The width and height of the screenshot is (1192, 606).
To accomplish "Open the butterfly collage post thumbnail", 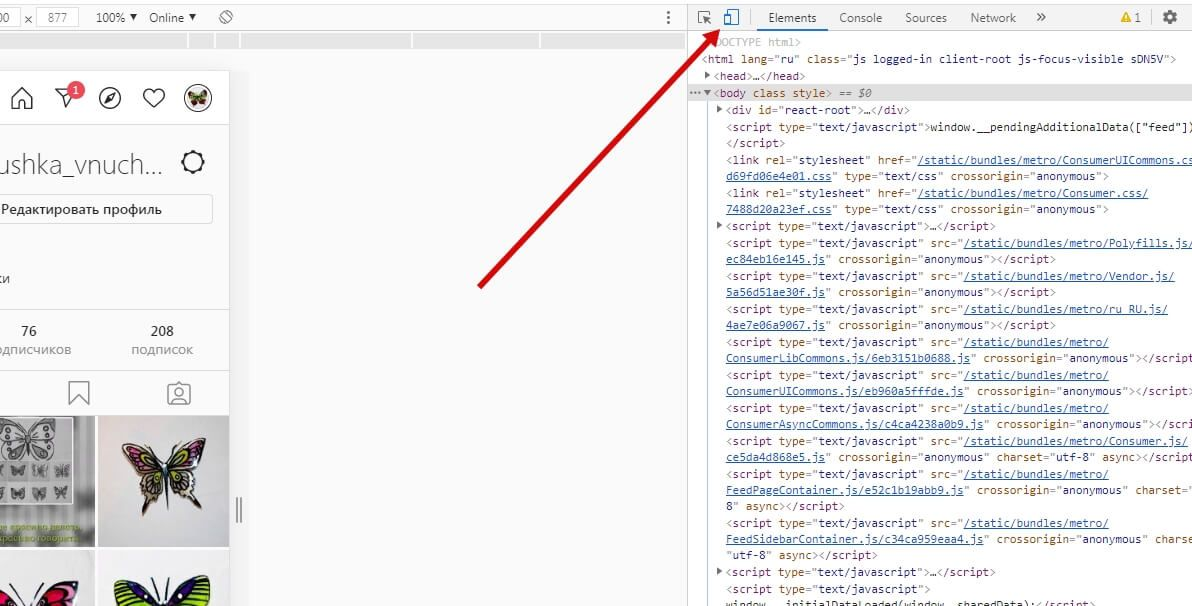I will tap(47, 481).
